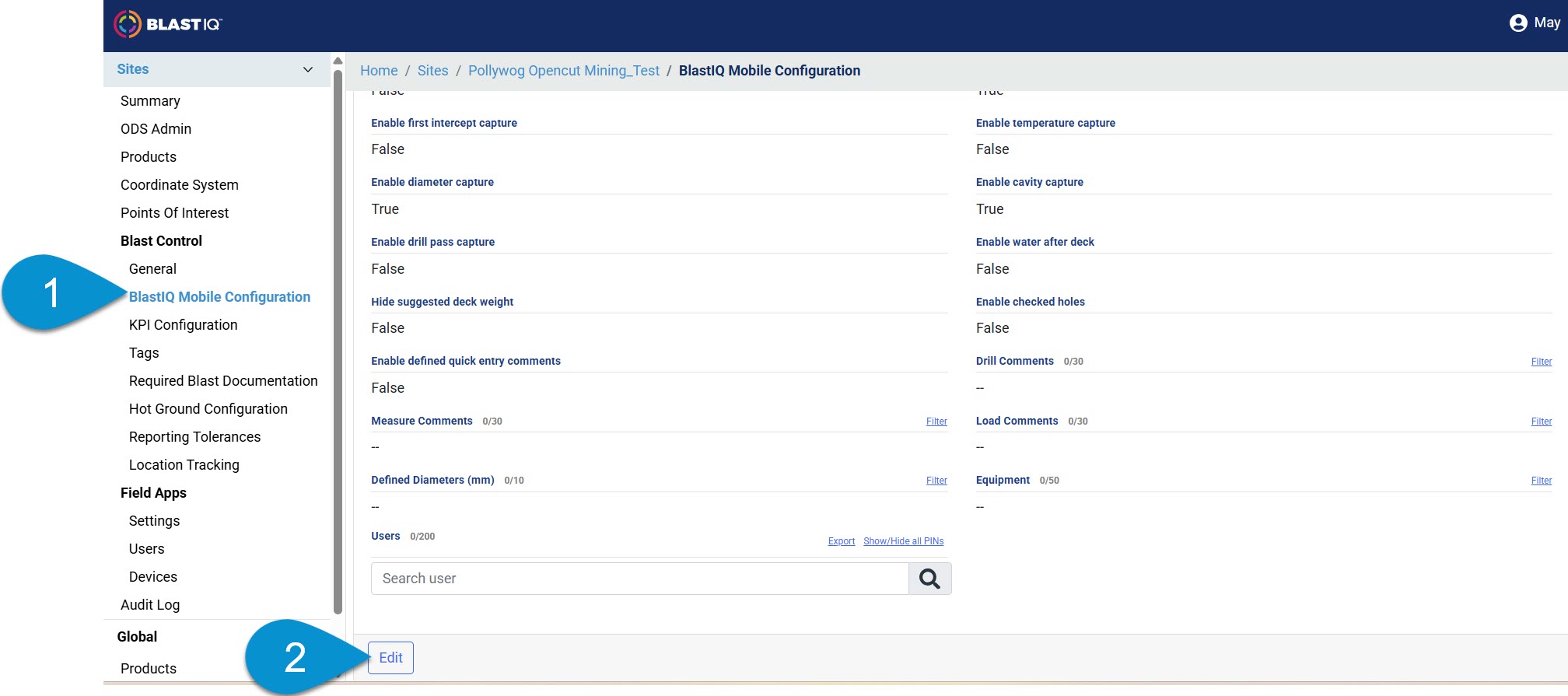The width and height of the screenshot is (1568, 696).
Task: Click the Global section heading
Action: 137,637
